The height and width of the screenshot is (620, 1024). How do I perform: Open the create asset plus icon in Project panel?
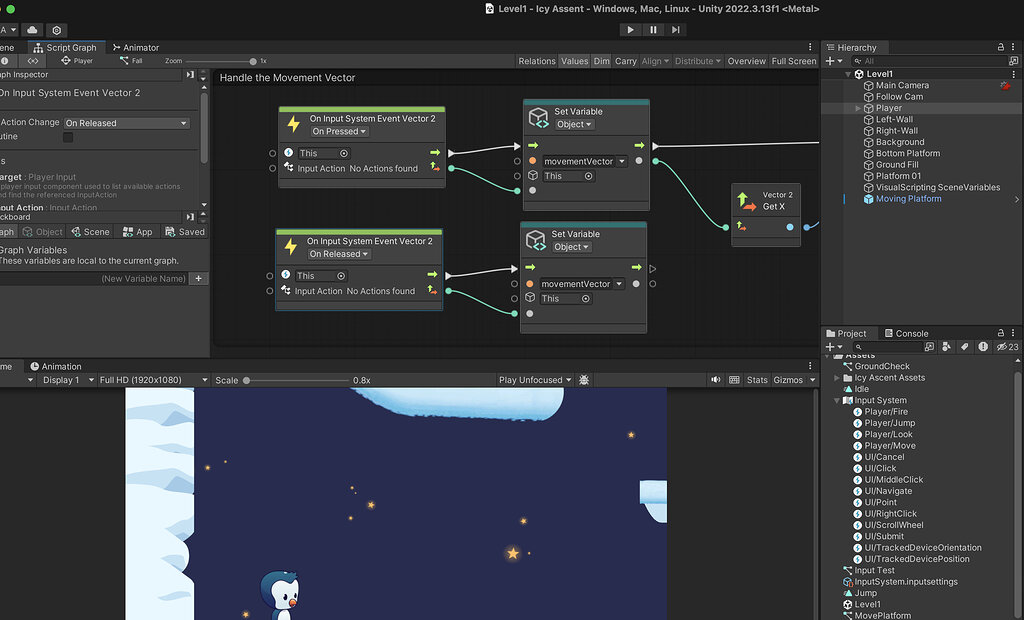(828, 347)
